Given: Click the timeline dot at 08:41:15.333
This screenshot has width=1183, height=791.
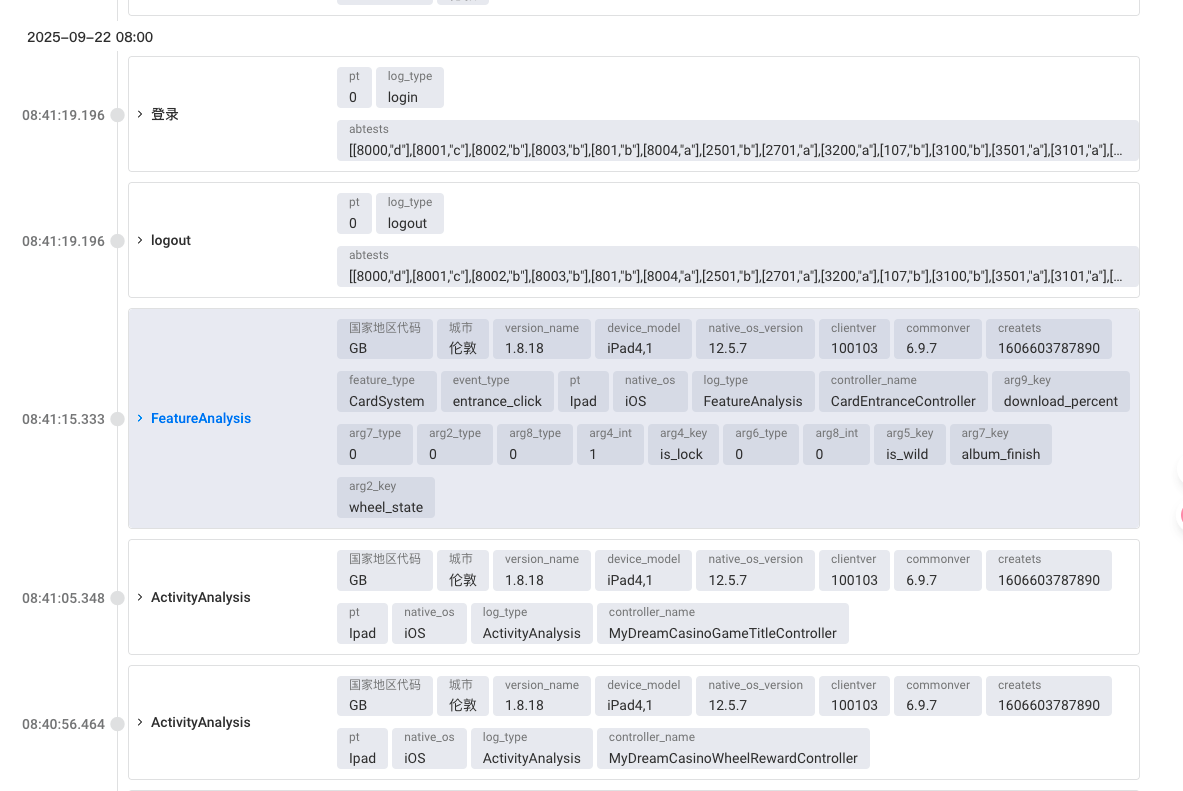Looking at the screenshot, I should coord(117,419).
